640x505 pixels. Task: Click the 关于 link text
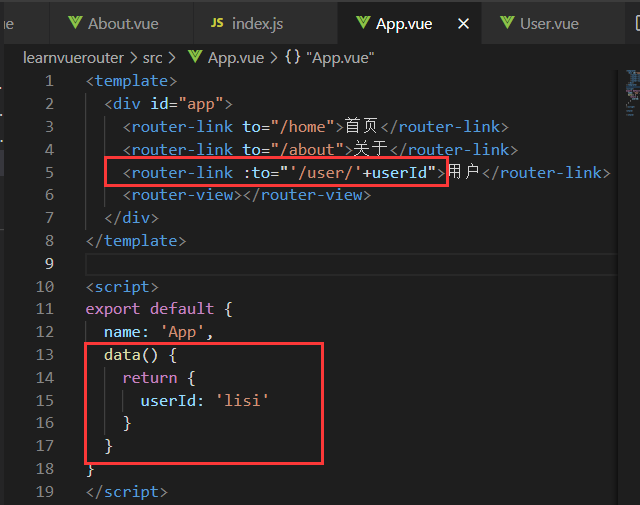[370, 149]
